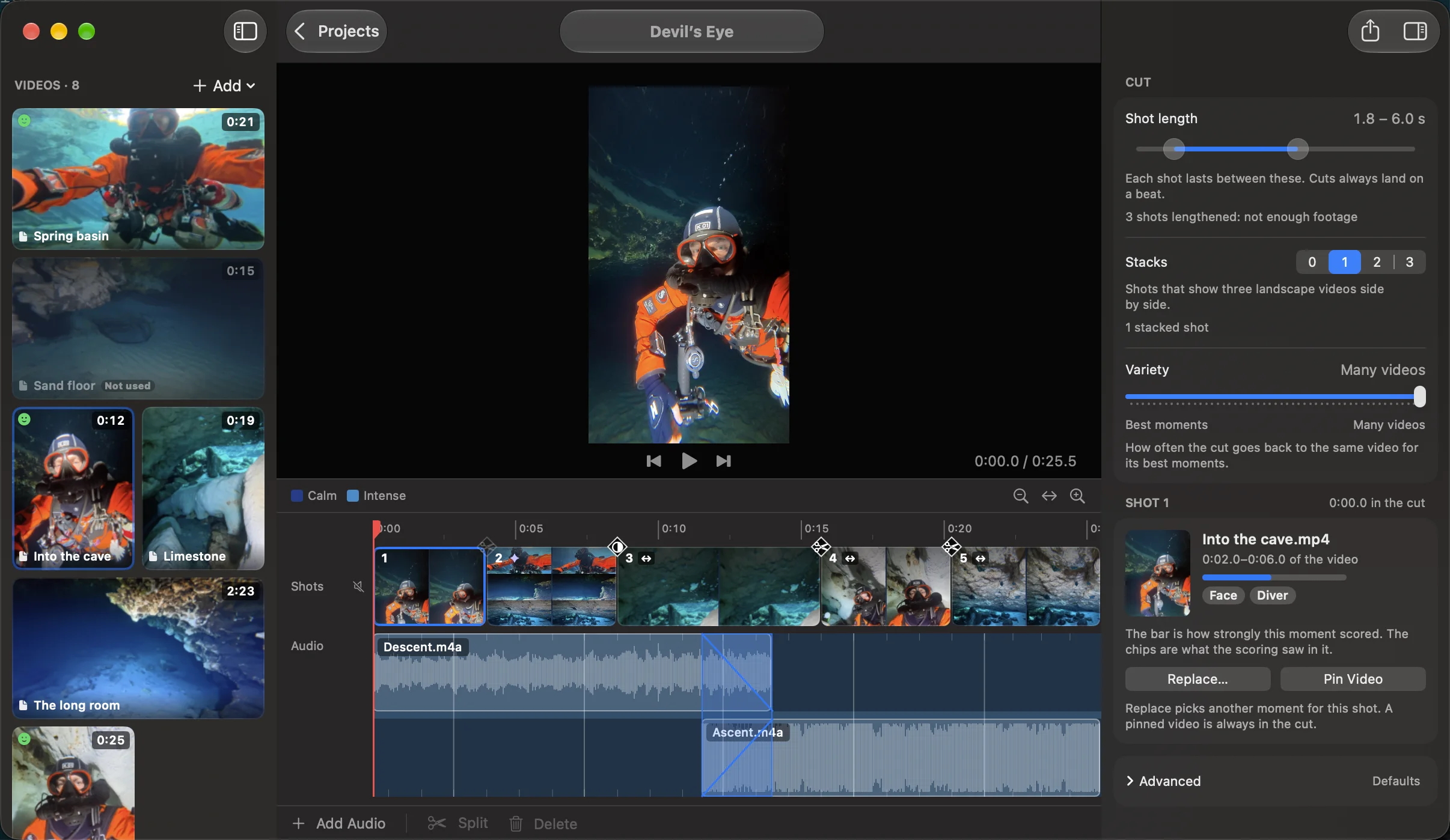Click the lengthened arrows icon on shot 5
The width and height of the screenshot is (1450, 840).
980,559
